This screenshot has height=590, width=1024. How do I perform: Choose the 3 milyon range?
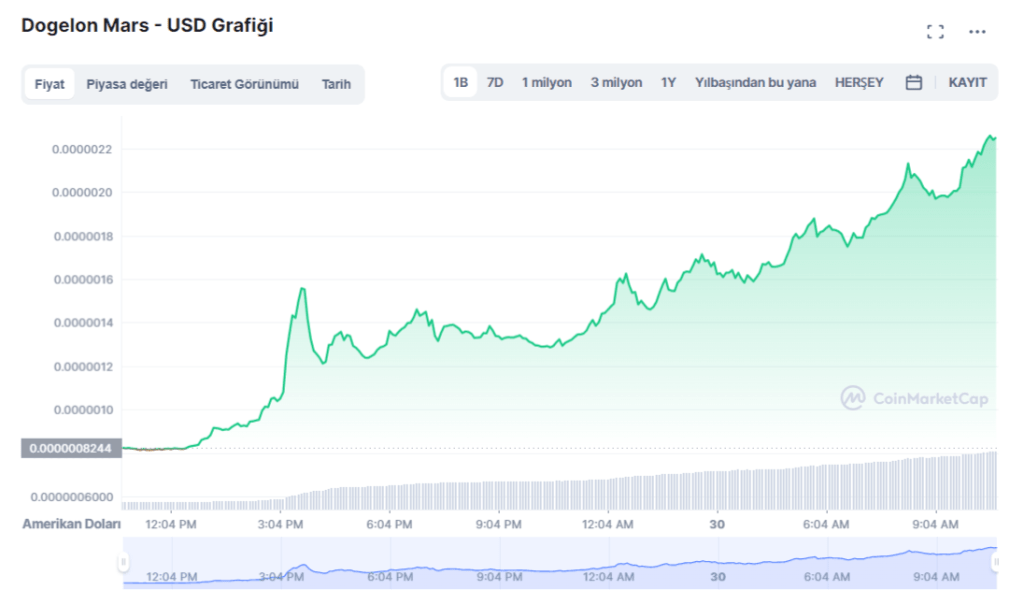[x=616, y=82]
